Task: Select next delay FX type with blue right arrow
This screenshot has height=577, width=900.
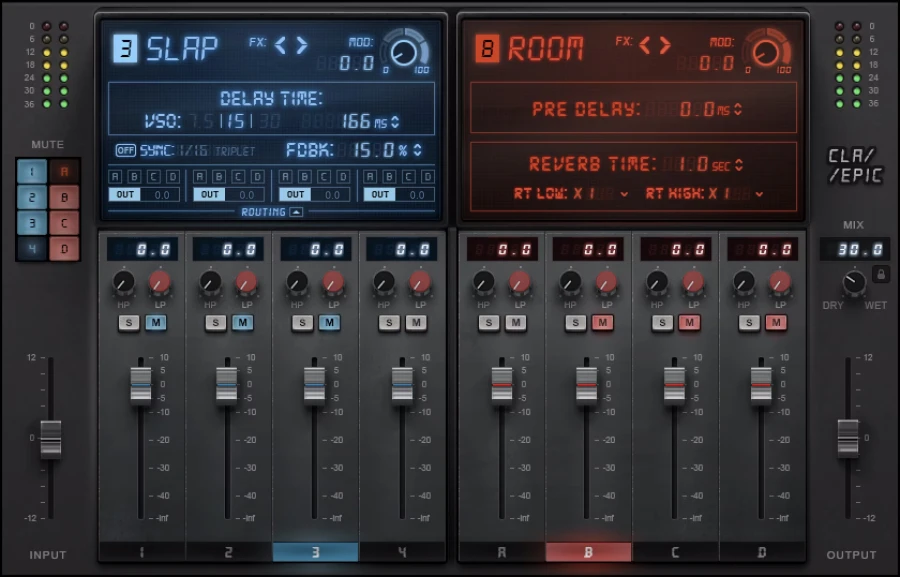Action: [302, 45]
